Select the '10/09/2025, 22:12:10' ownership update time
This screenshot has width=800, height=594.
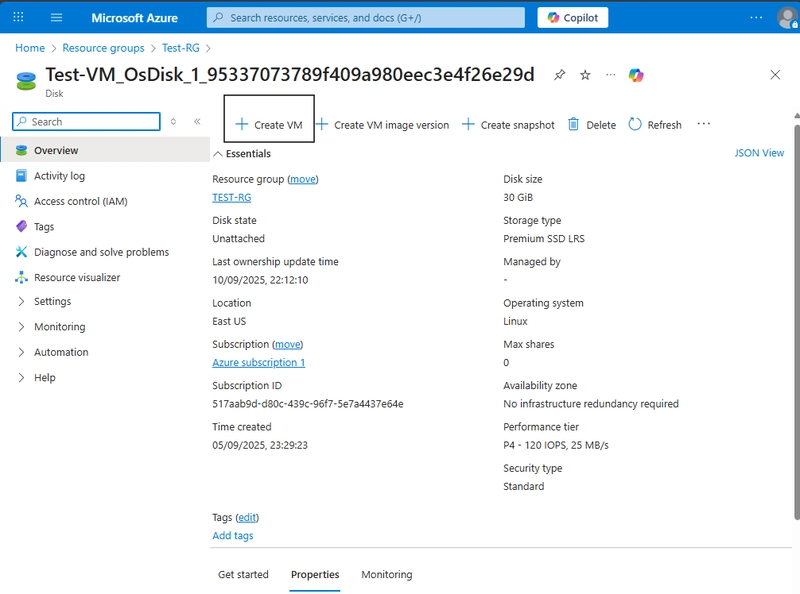click(260, 280)
